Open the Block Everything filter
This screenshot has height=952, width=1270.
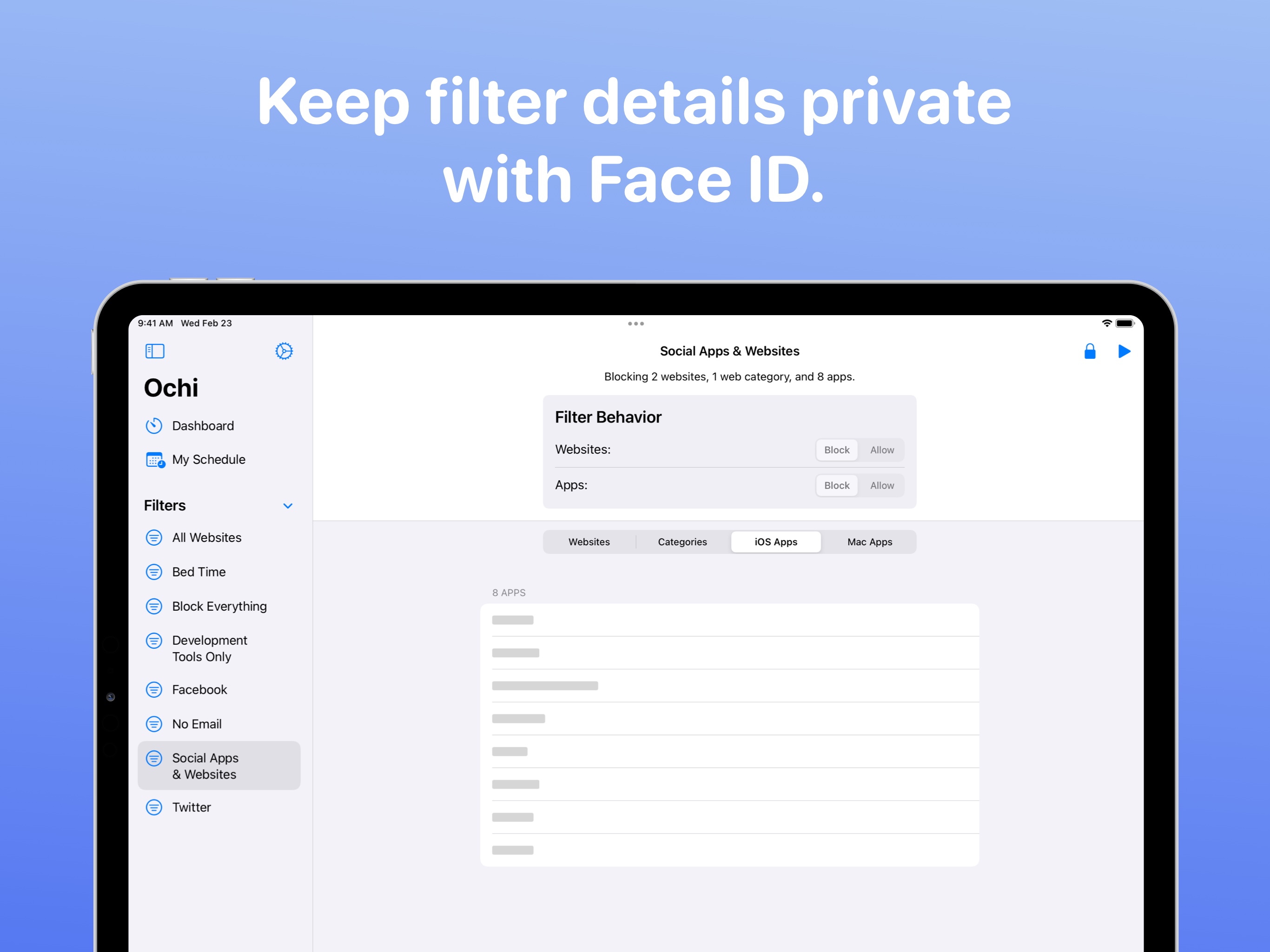tap(219, 606)
